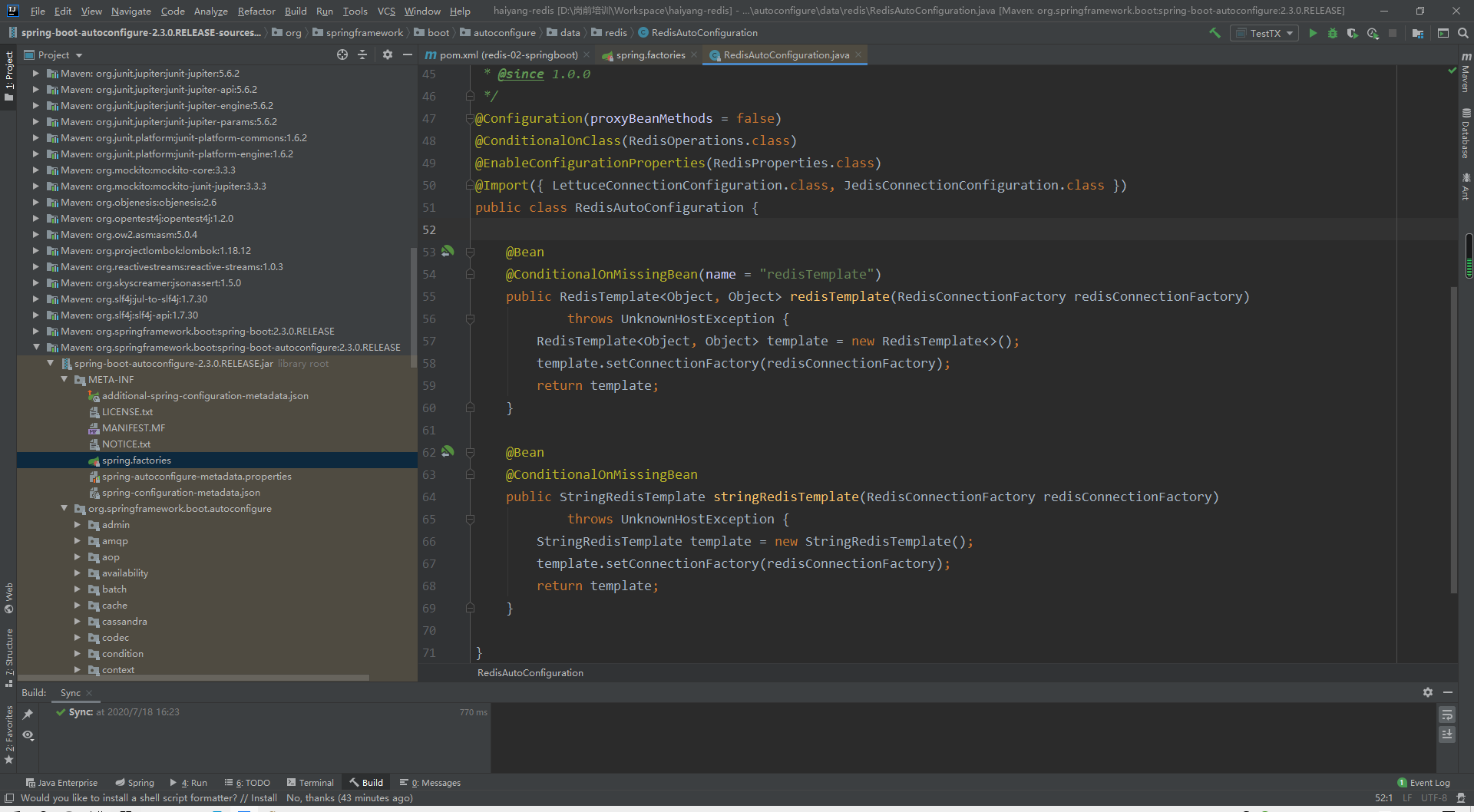Run TestTX with the profiler icon
This screenshot has height=812, width=1474.
(1373, 33)
